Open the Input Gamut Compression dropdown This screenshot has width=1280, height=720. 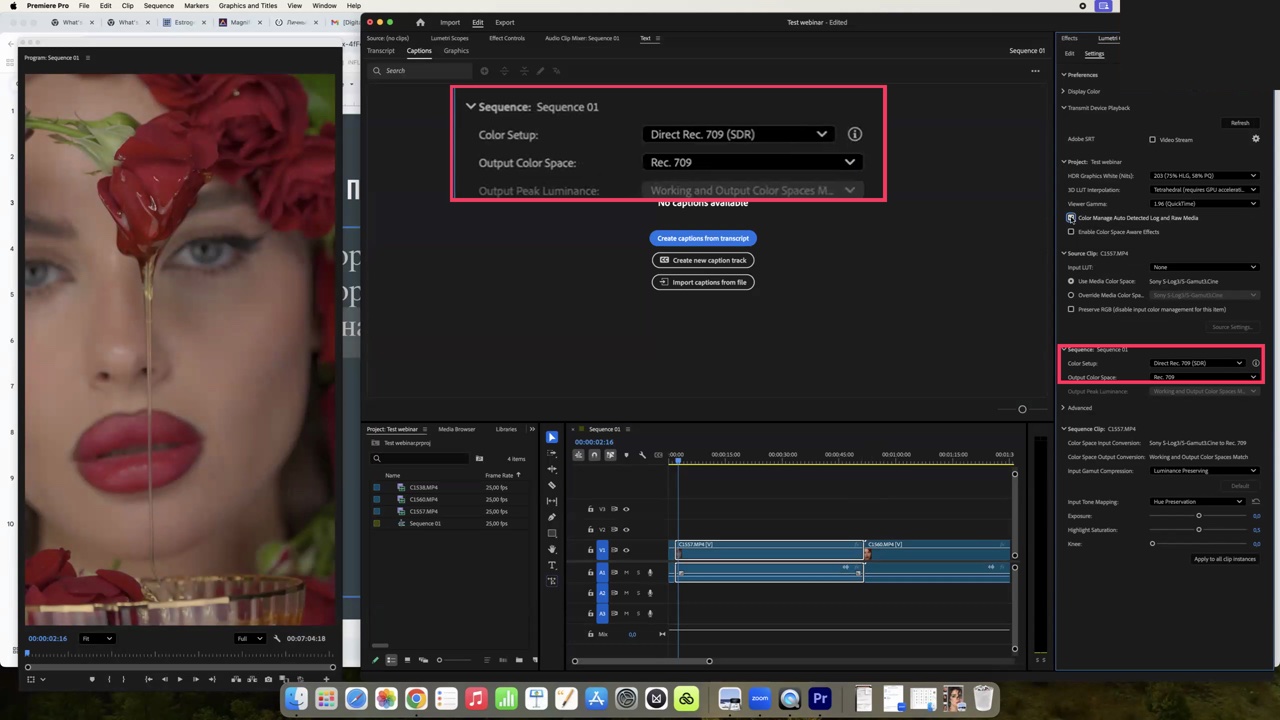pos(1205,471)
